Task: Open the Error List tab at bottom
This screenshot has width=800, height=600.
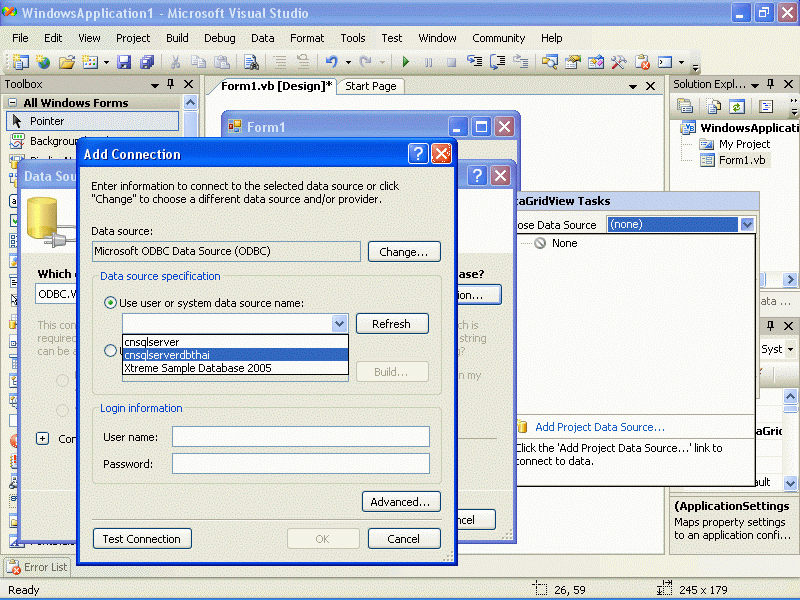Action: [37, 567]
